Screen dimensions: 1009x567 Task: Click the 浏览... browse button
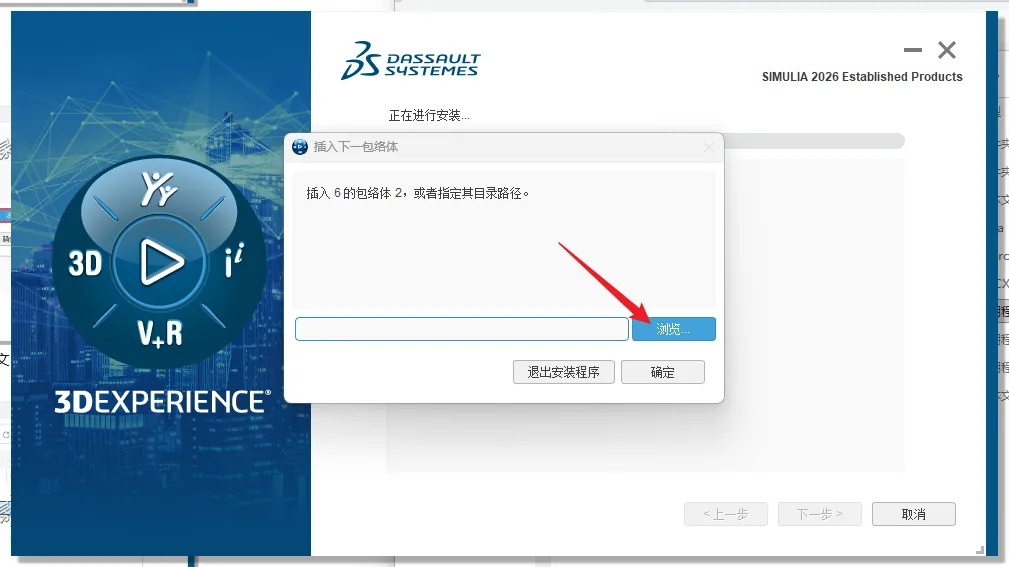pos(673,329)
